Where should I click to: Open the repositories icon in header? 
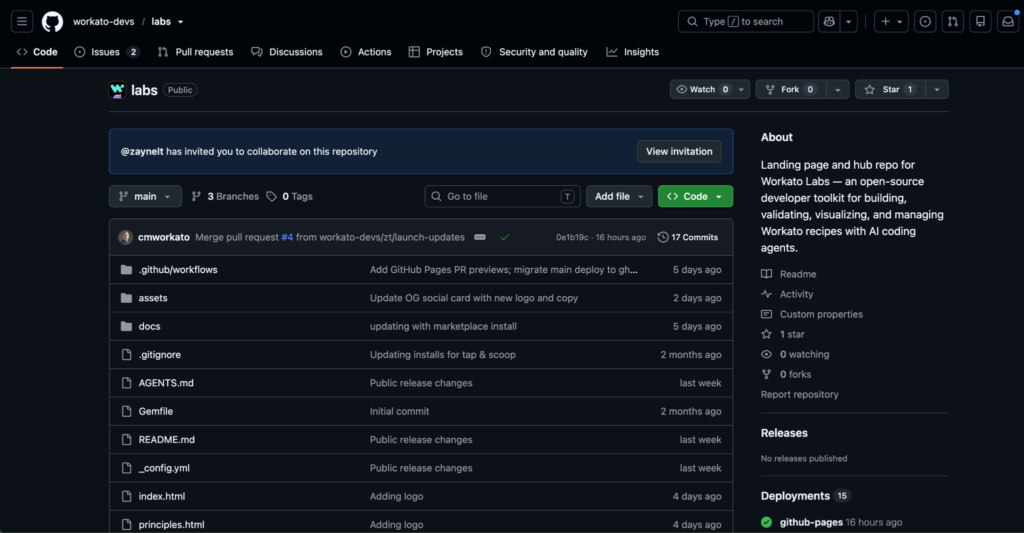980,22
